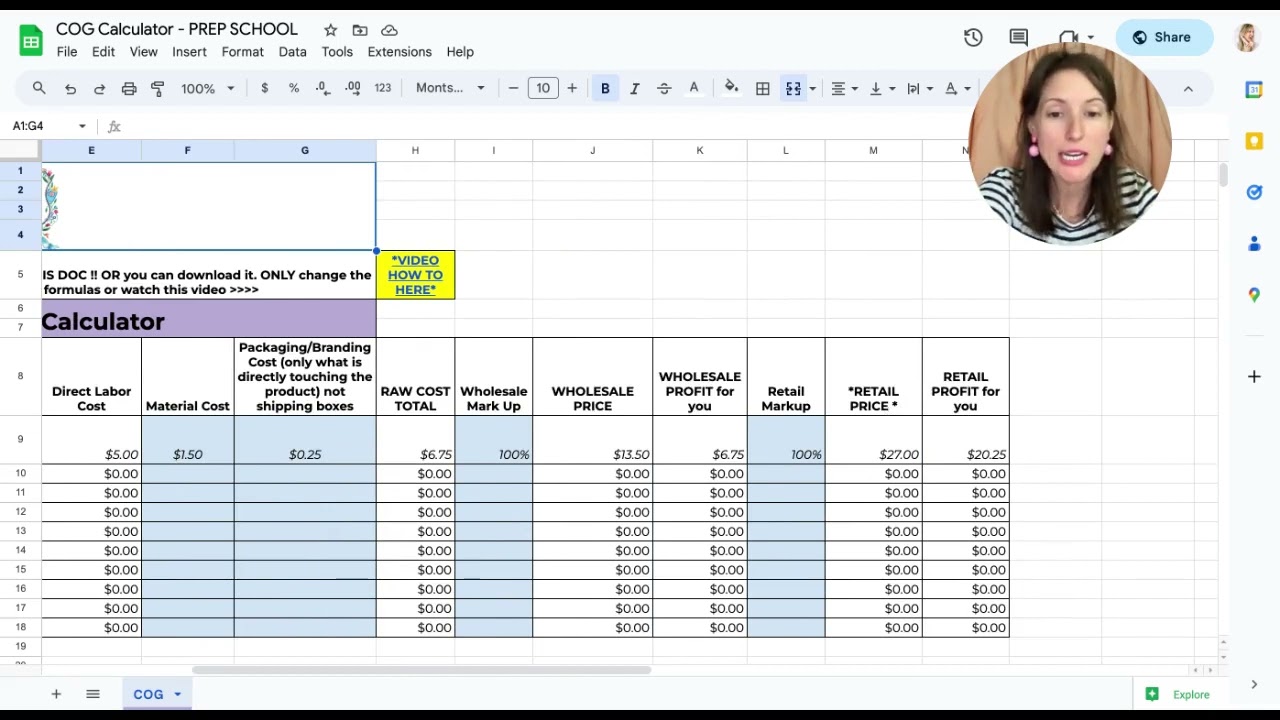1280x720 pixels.
Task: Click the search menus magnifier icon
Action: 39,88
